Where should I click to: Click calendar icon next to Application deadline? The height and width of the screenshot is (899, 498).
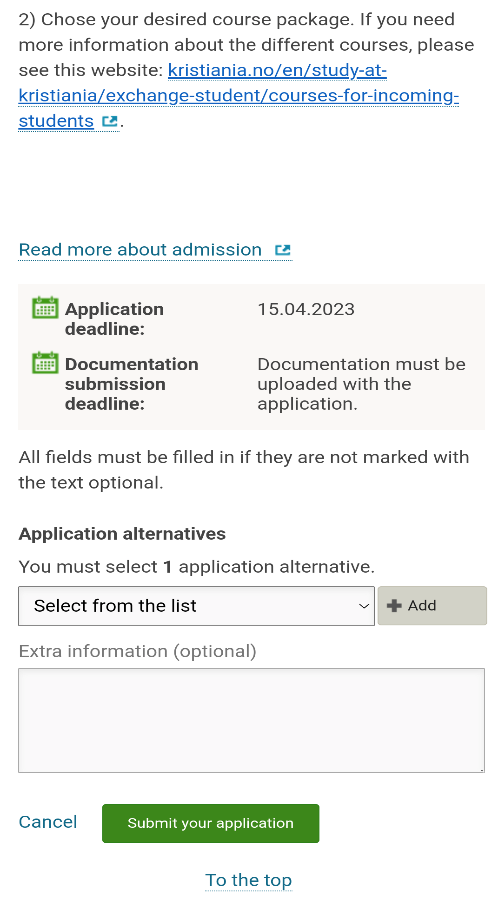point(45,308)
